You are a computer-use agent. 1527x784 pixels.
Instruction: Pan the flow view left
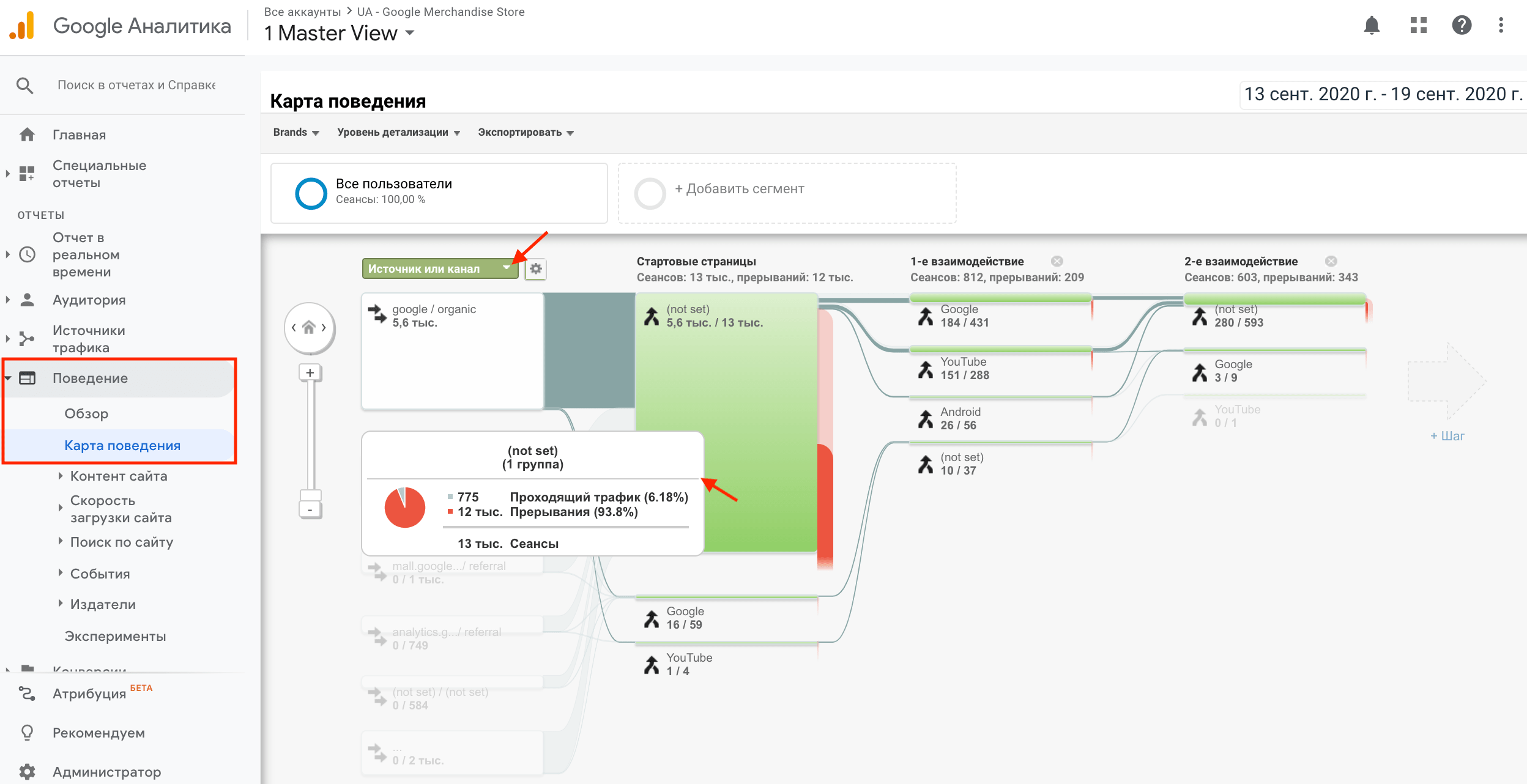pos(294,328)
